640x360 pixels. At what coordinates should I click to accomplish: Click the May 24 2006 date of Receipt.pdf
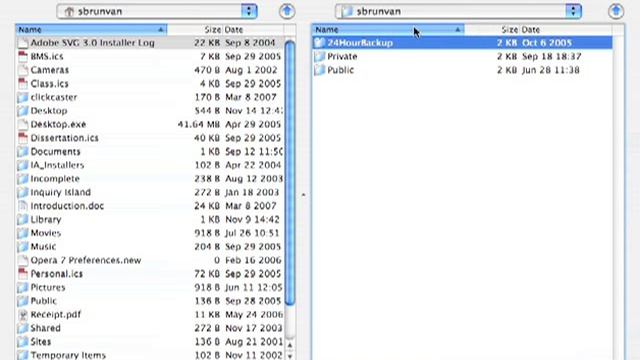(x=253, y=314)
